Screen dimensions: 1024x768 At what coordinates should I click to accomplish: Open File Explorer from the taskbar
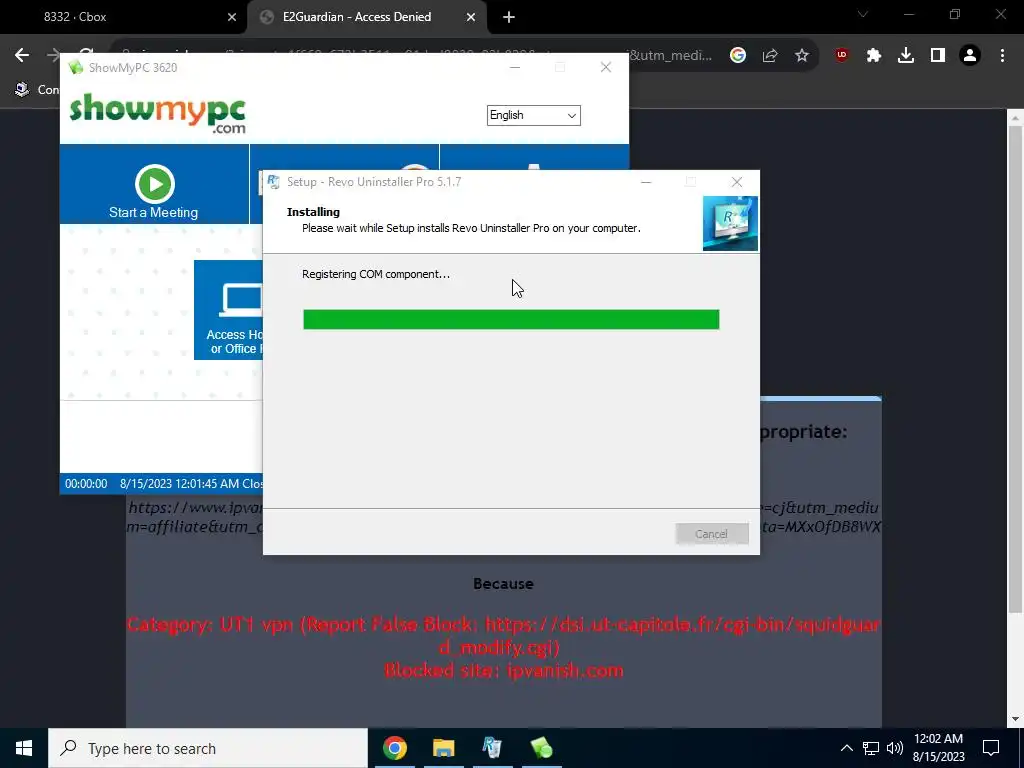click(443, 748)
